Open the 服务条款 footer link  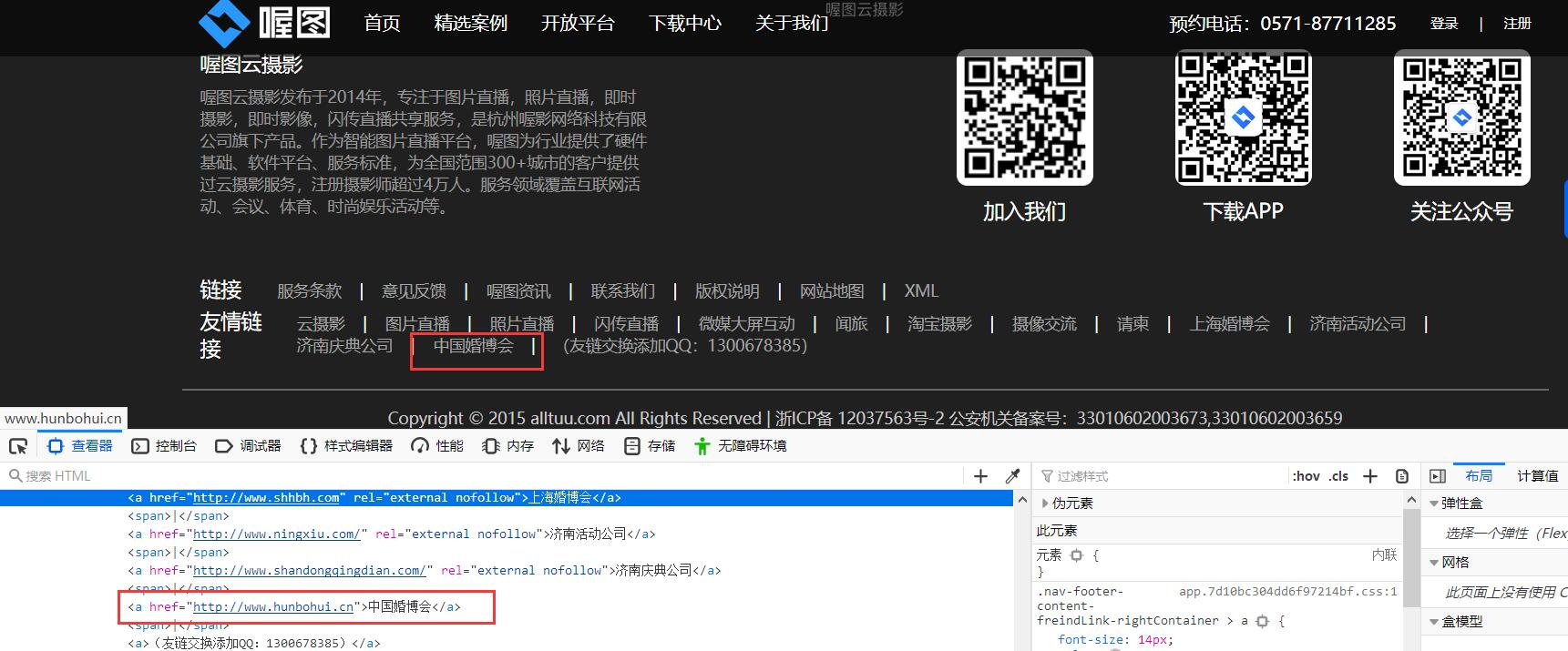[310, 291]
